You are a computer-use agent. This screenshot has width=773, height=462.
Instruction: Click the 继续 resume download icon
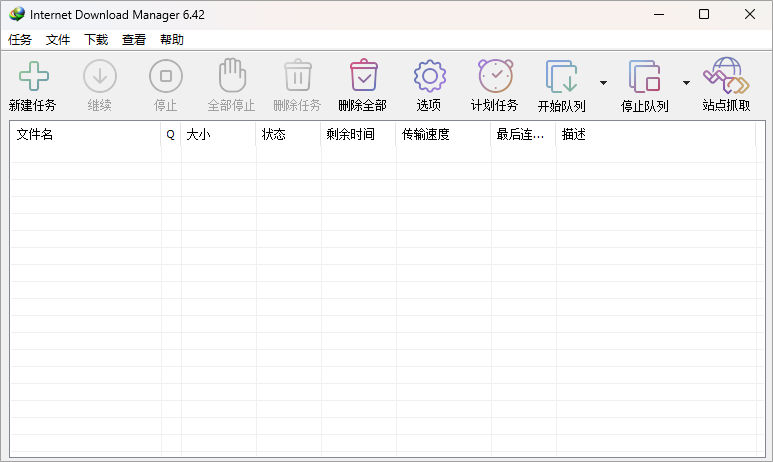[100, 76]
